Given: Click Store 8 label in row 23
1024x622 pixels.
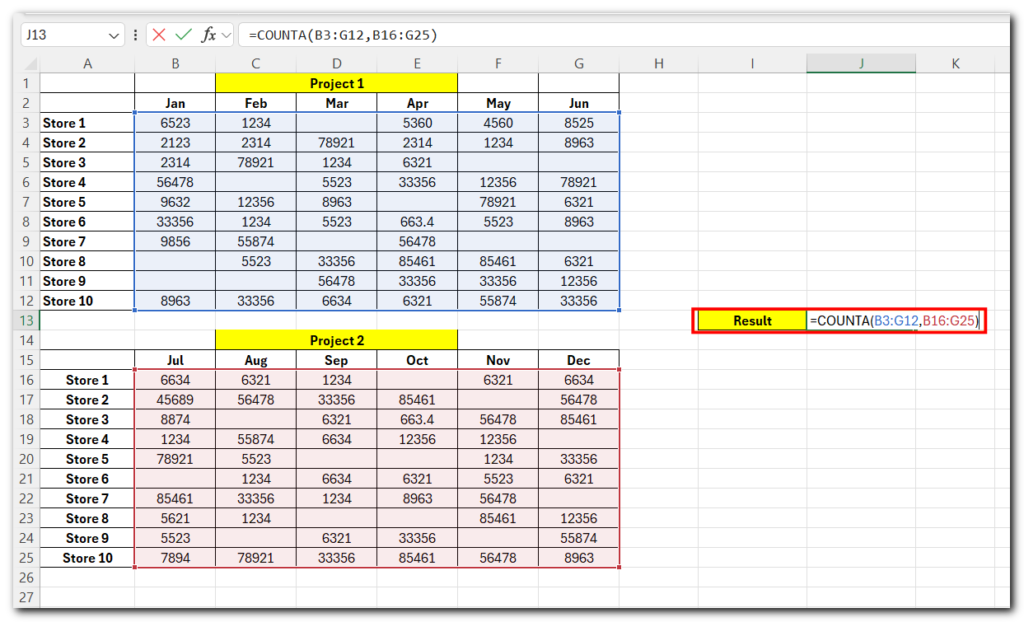Looking at the screenshot, I should 88,518.
